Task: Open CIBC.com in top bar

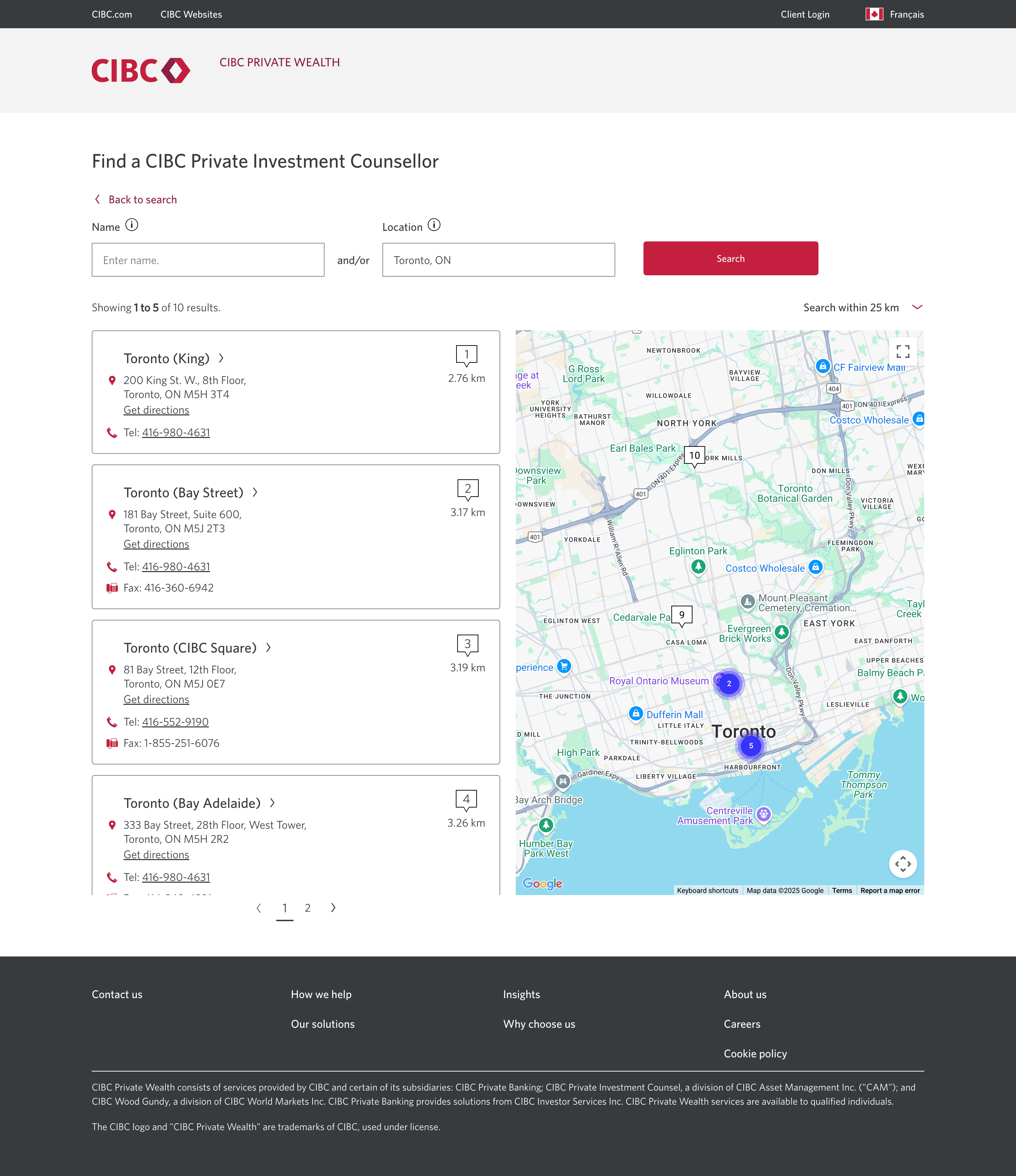Action: [x=112, y=14]
